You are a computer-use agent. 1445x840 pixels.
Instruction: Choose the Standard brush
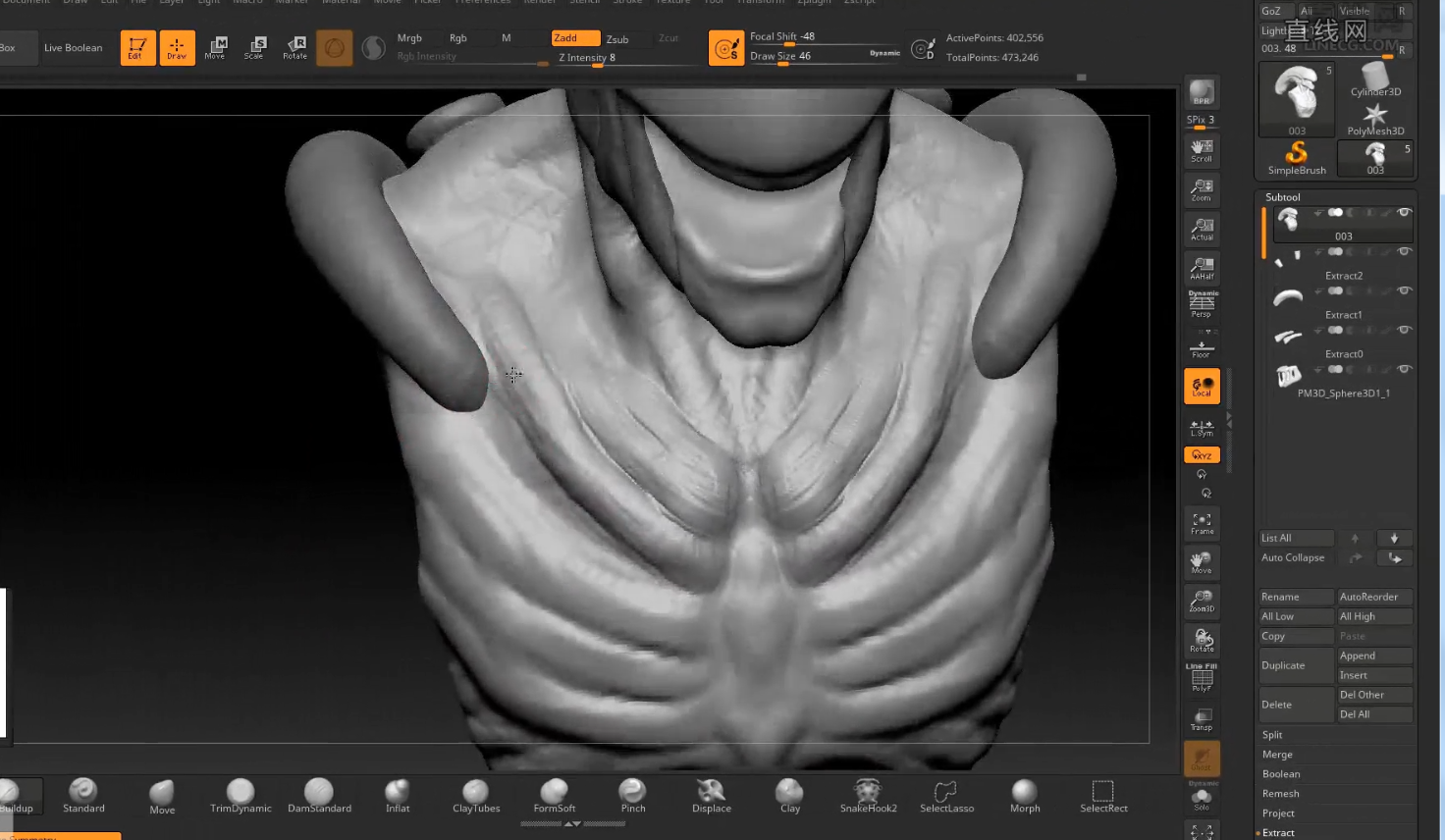pos(83,796)
